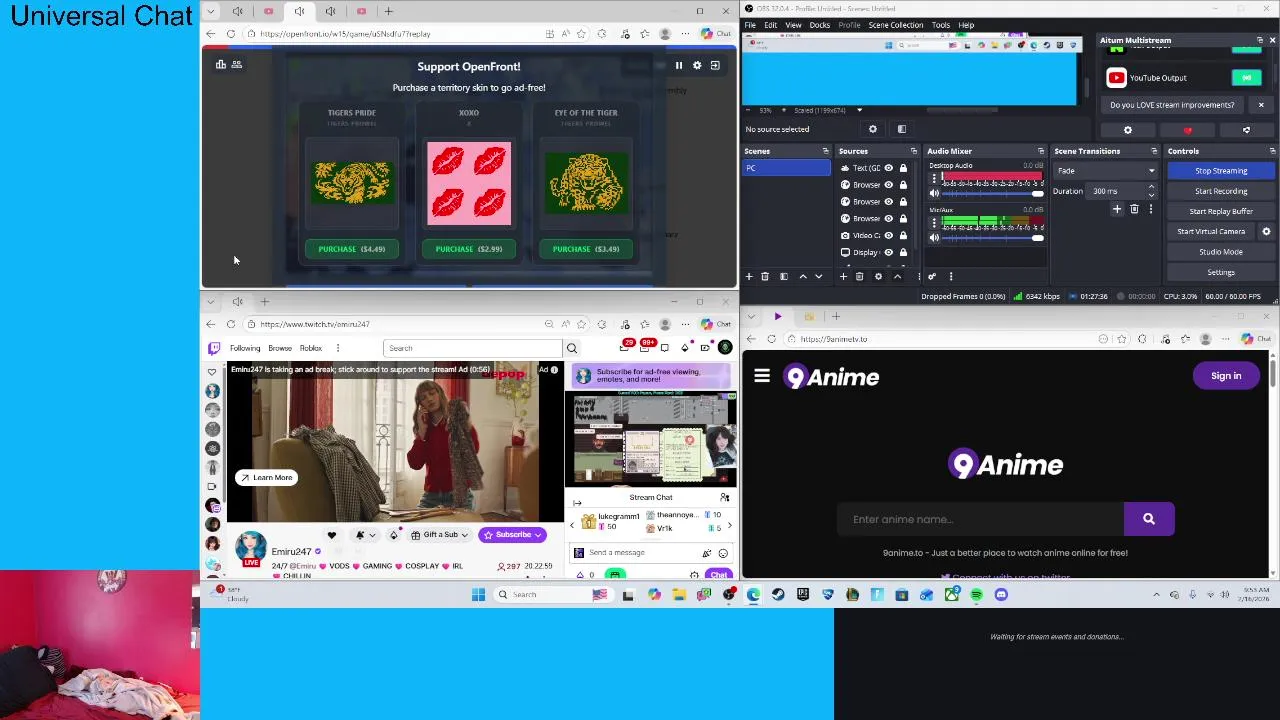This screenshot has width=1280, height=720.
Task: Open Virtual Camera settings gear
Action: (1266, 232)
